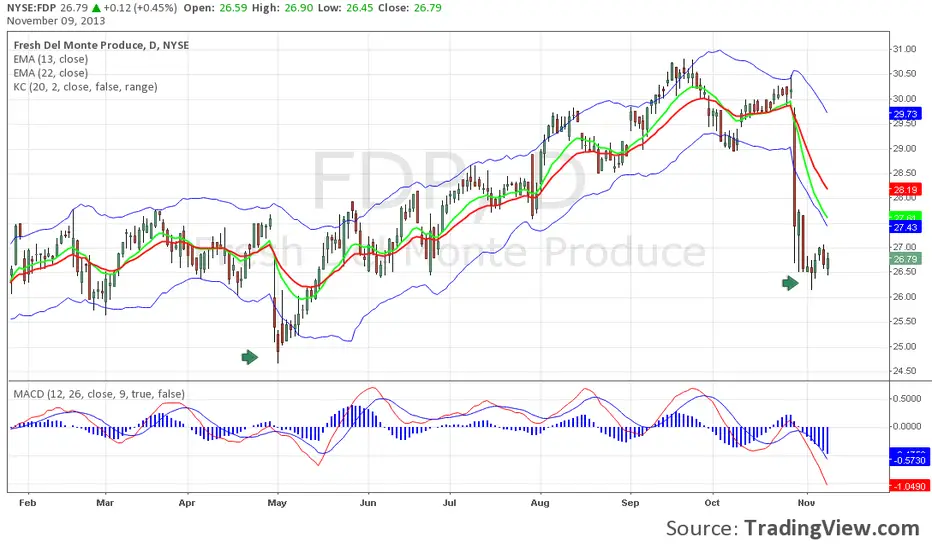Click the NYSE:FDP ticker symbol in the header
This screenshot has width=932, height=550.
[x=32, y=8]
